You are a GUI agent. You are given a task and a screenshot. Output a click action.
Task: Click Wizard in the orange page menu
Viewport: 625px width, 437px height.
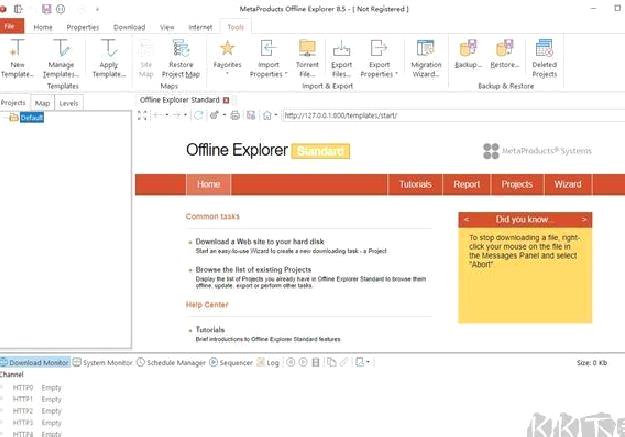(568, 184)
